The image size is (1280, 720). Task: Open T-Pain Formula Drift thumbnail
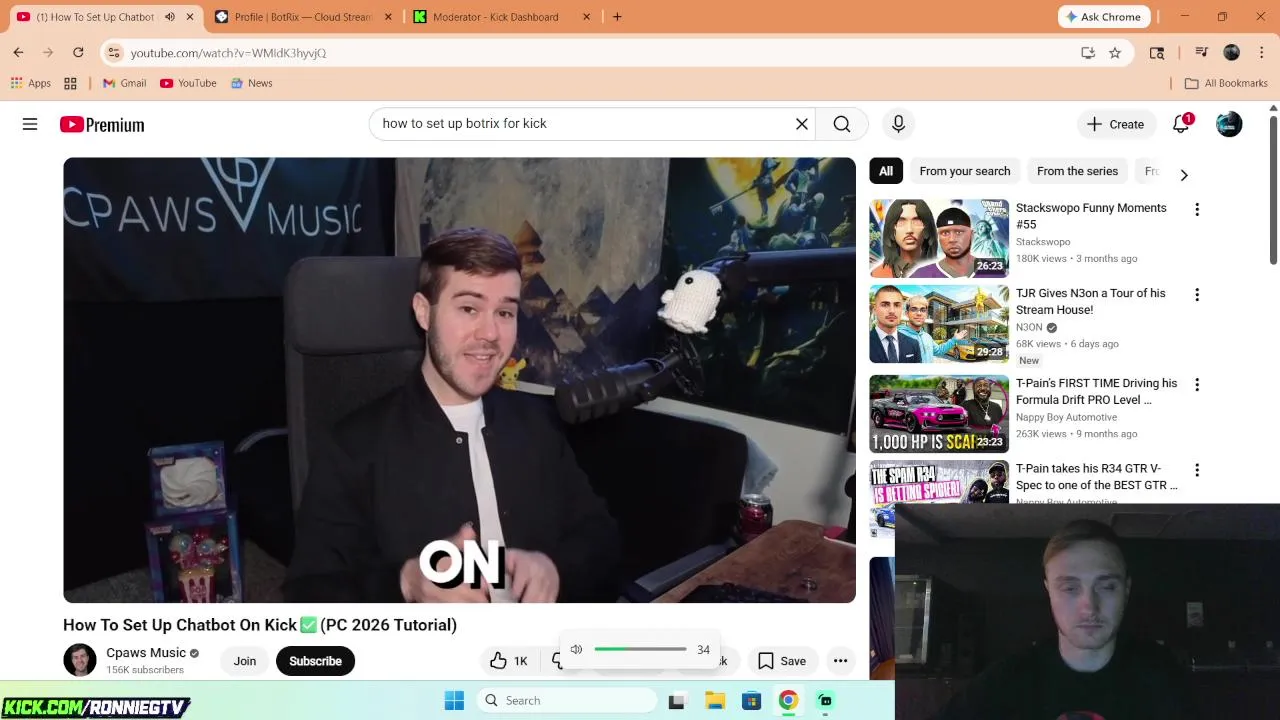[x=939, y=414]
